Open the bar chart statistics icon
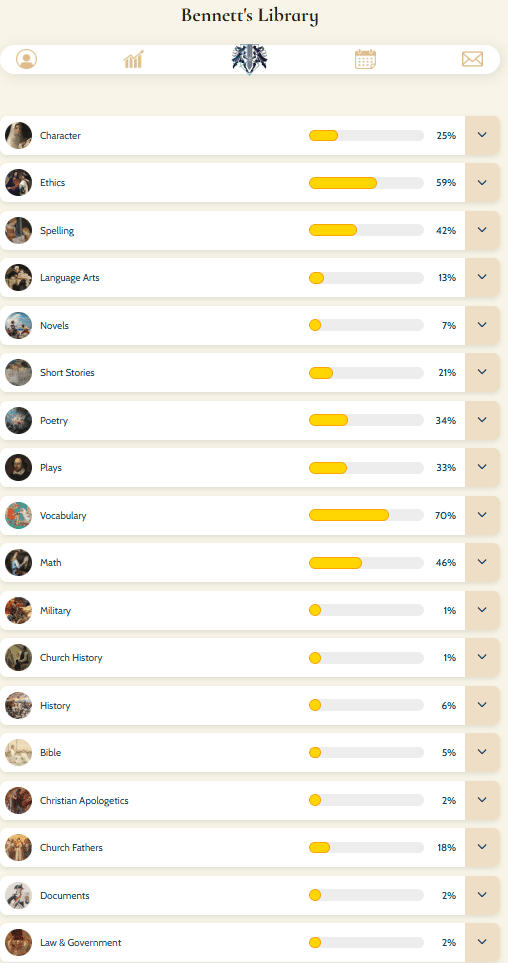The width and height of the screenshot is (508, 963). (x=133, y=60)
